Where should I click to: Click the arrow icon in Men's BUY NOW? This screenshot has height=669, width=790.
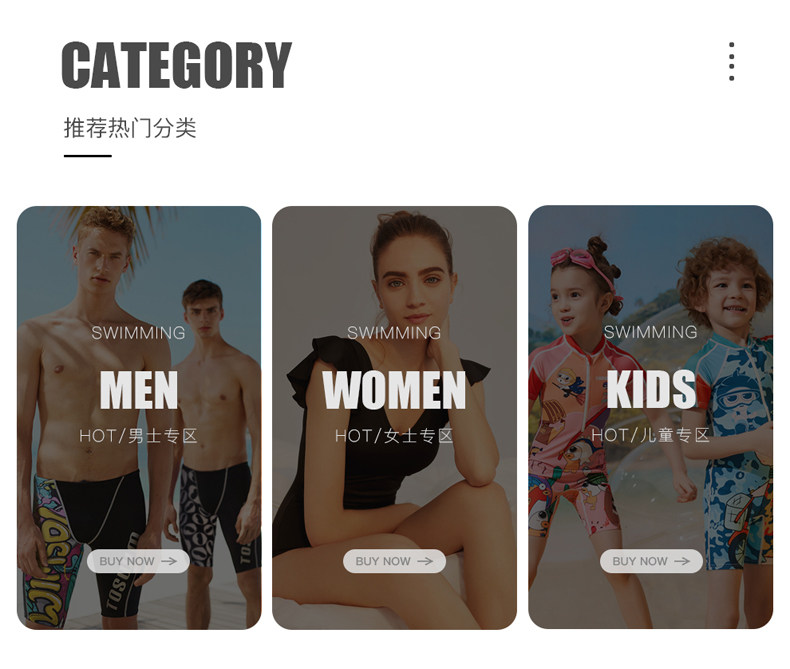[169, 561]
